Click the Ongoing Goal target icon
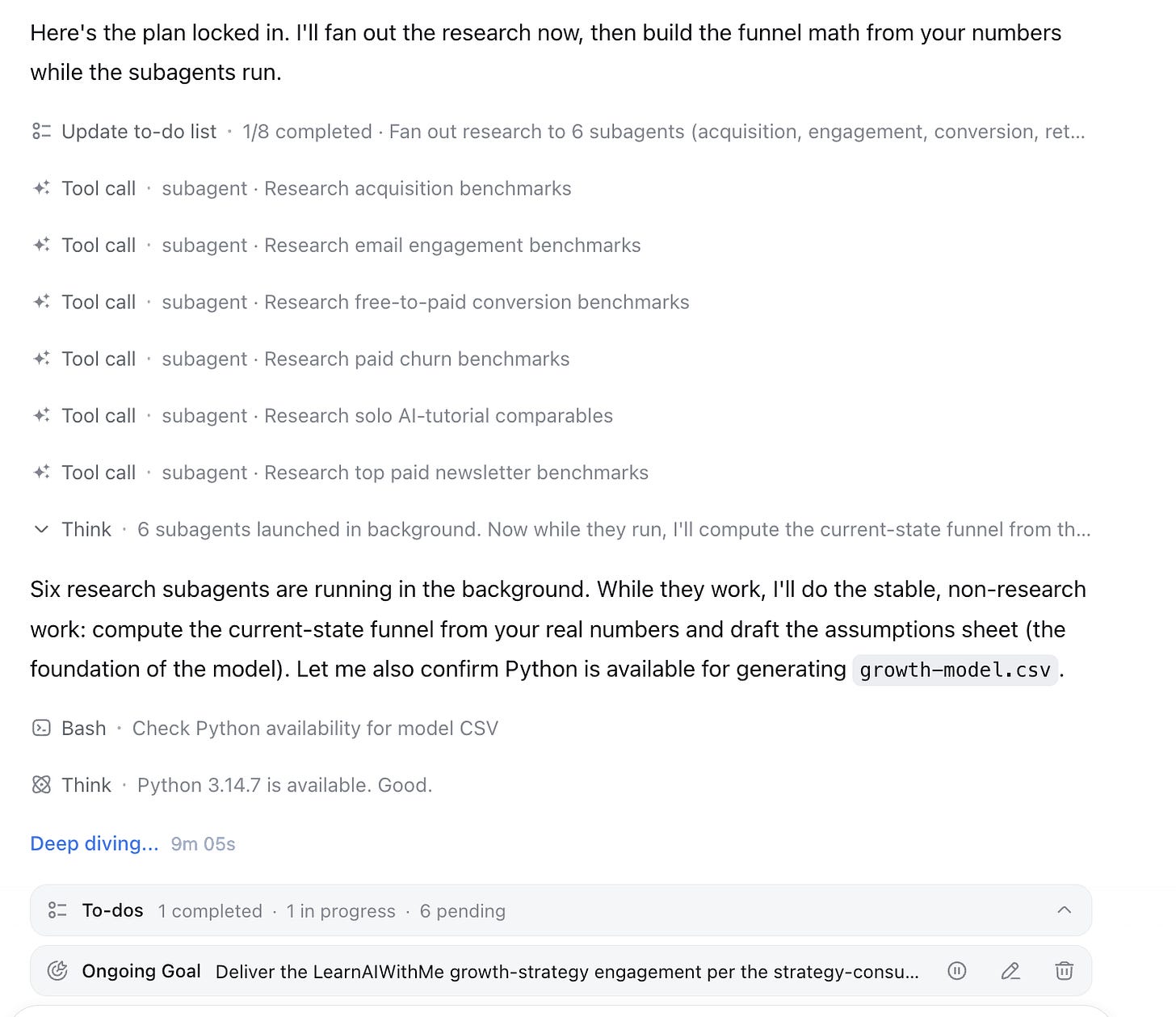This screenshot has width=1176, height=1017. (57, 971)
